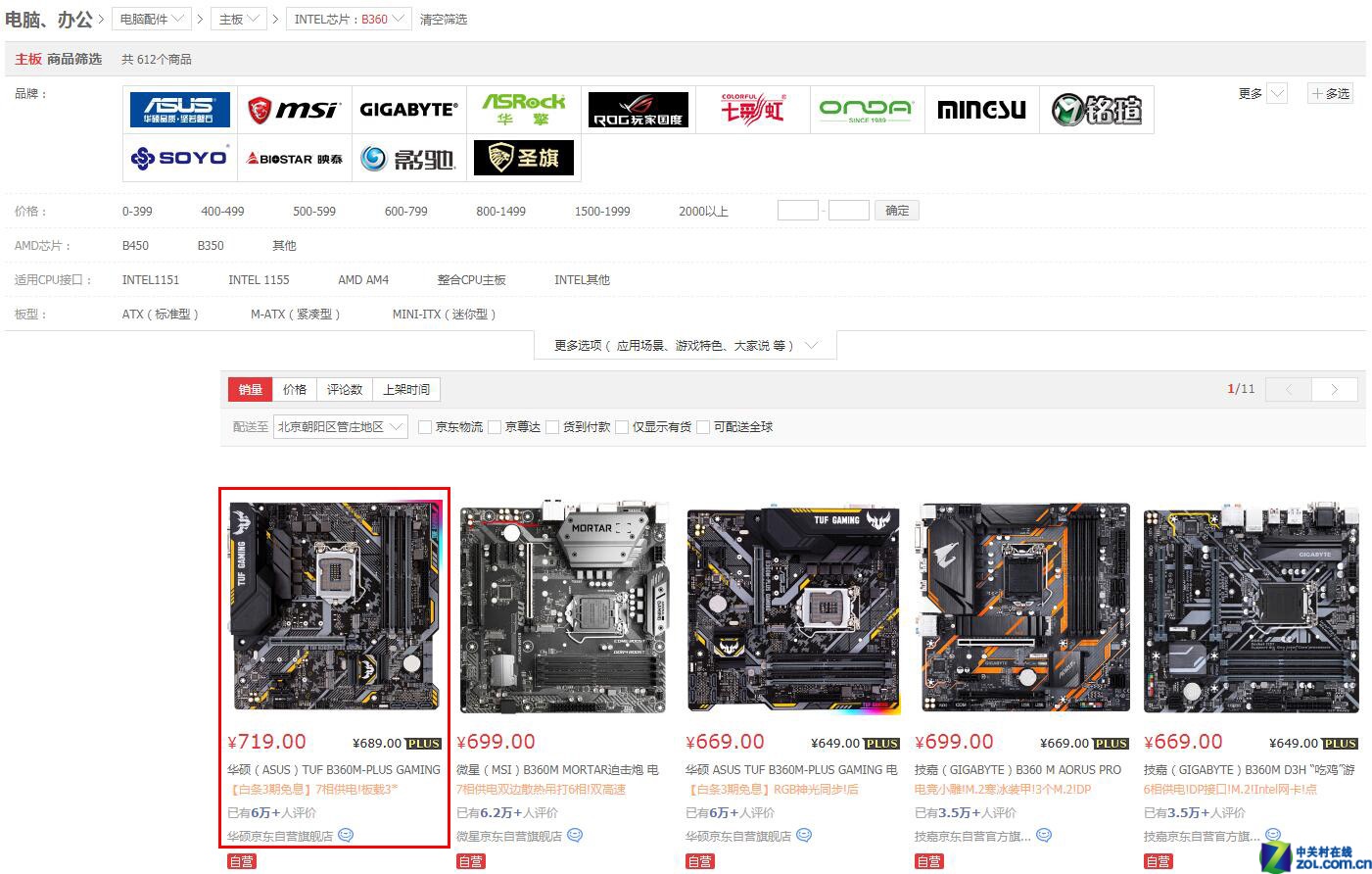The image size is (1372, 874).
Task: Select the ONDA brand logo
Action: 867,109
